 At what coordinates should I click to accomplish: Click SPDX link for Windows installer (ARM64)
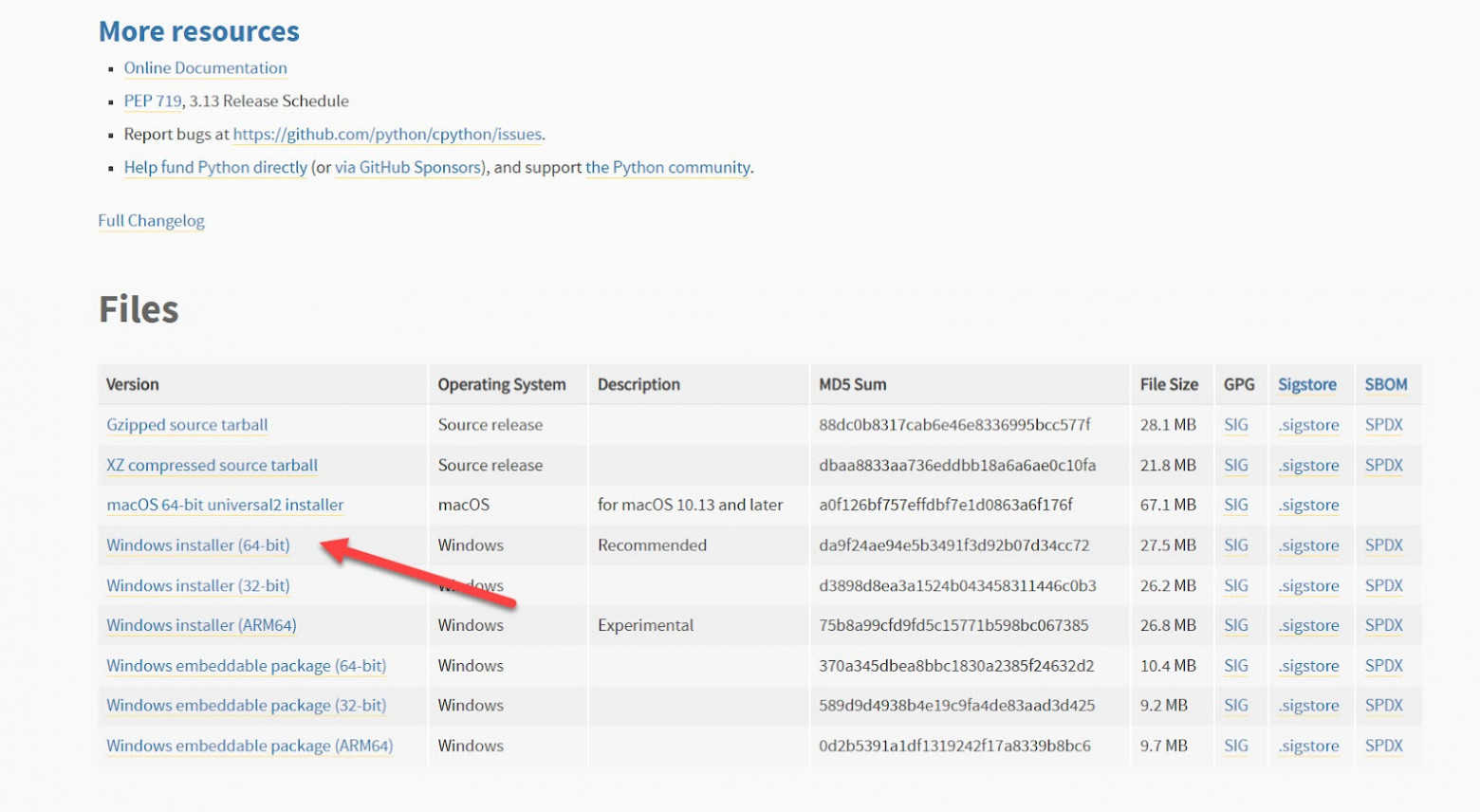(x=1383, y=626)
